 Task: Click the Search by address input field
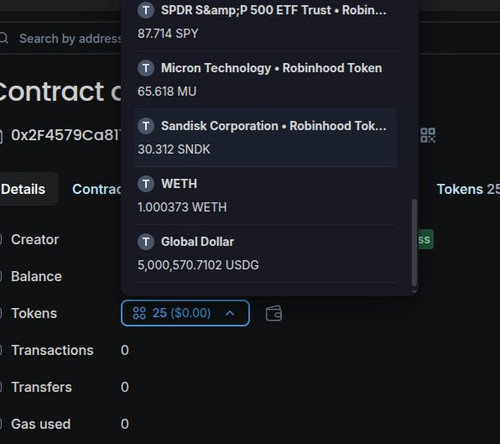70,38
